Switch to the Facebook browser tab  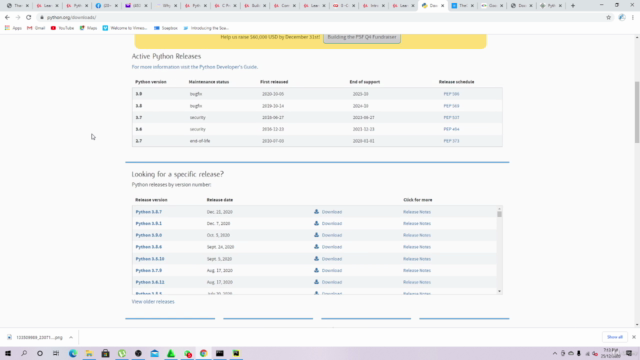coord(106,6)
